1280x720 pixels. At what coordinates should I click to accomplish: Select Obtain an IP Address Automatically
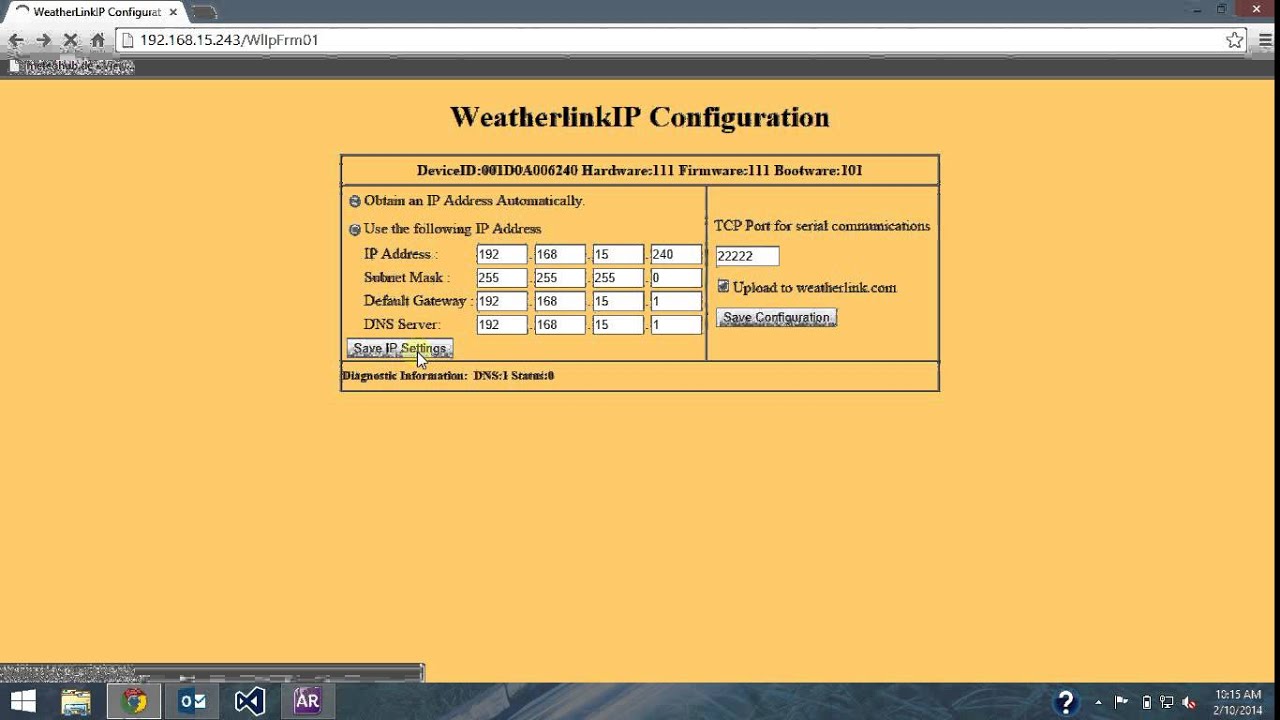(354, 201)
